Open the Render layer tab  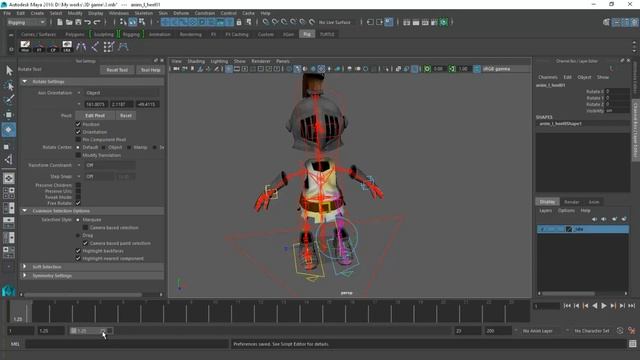click(571, 202)
